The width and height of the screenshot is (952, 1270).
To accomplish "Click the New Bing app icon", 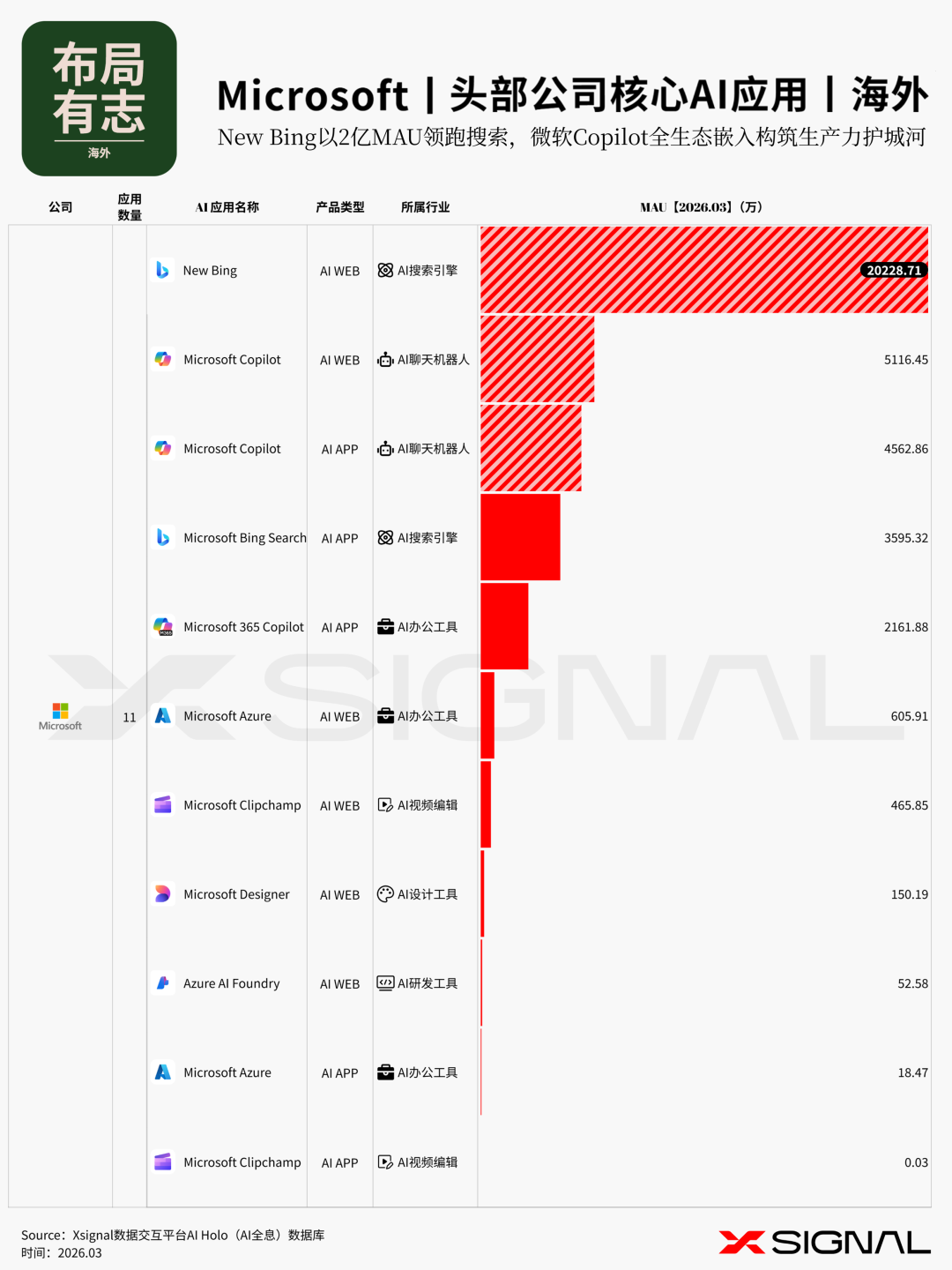I will coord(162,270).
